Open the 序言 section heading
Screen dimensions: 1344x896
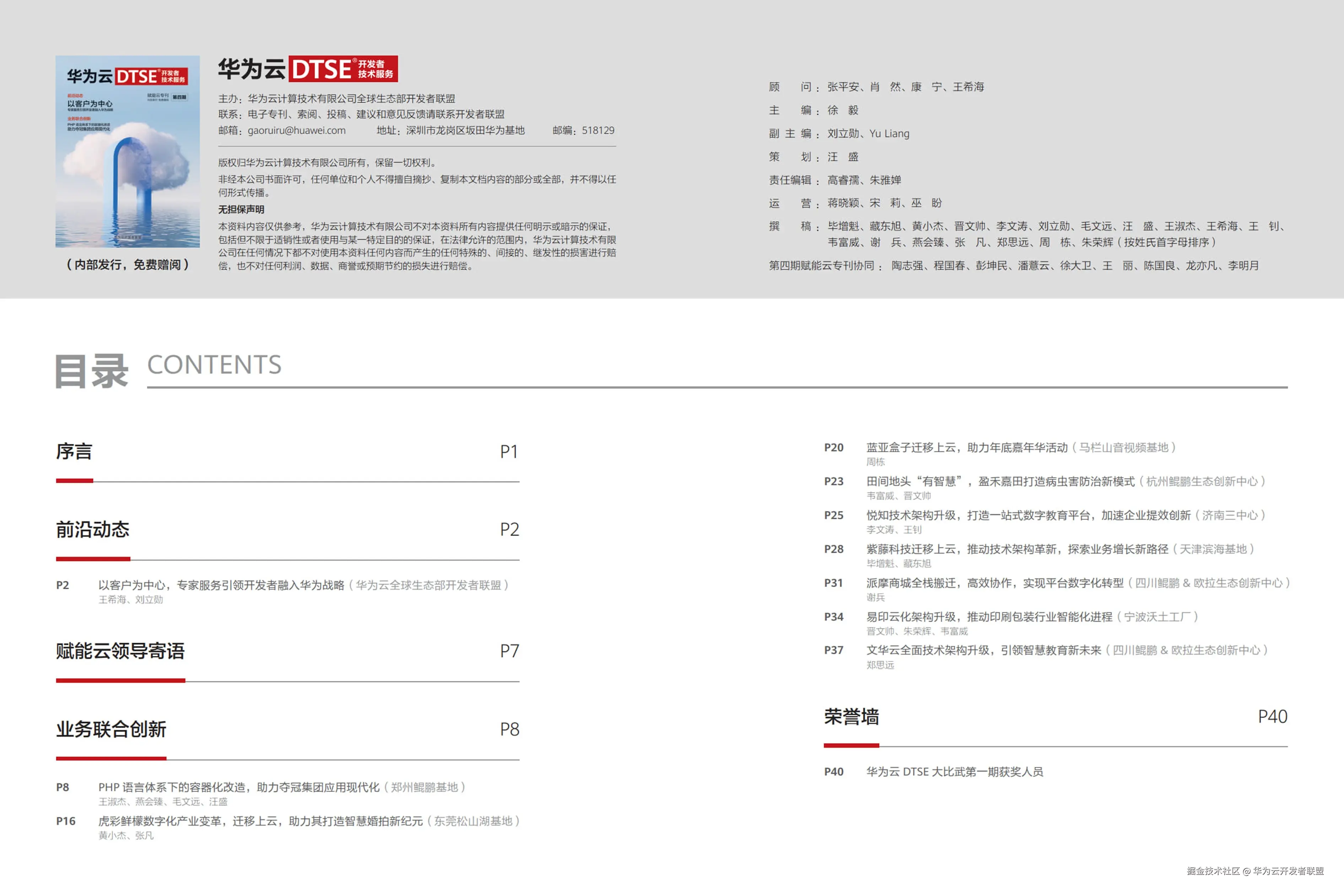pos(74,452)
